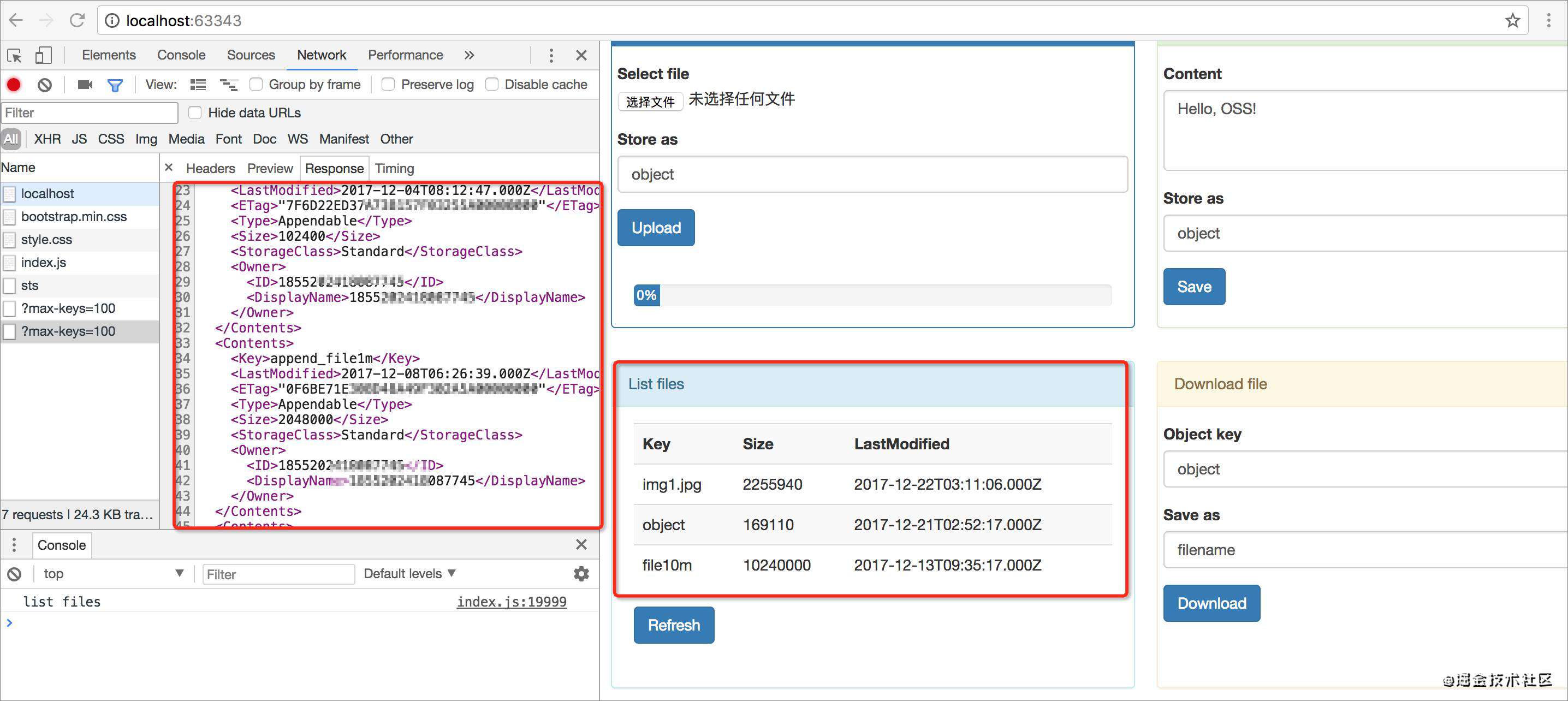1568x701 pixels.
Task: Open the Performance tab
Action: [406, 55]
